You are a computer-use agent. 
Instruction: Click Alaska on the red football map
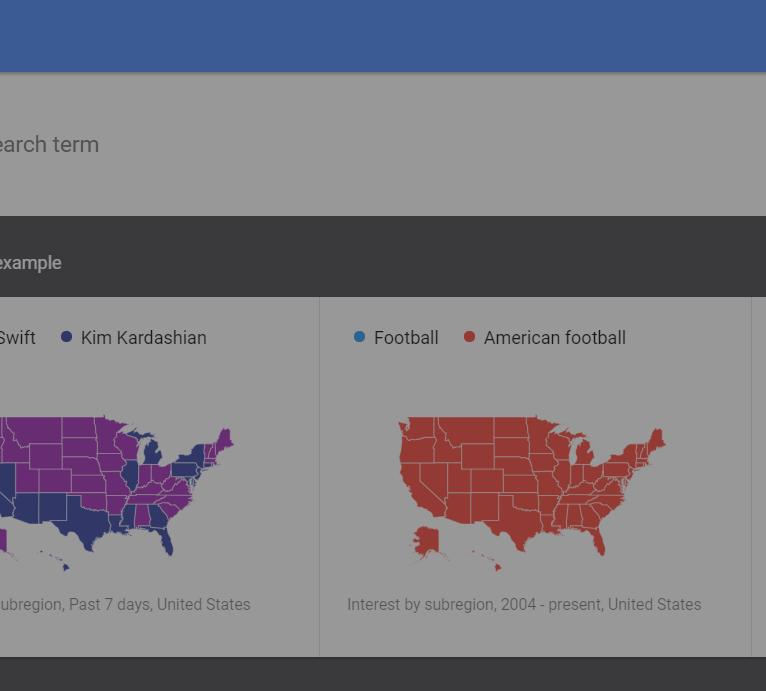click(430, 542)
